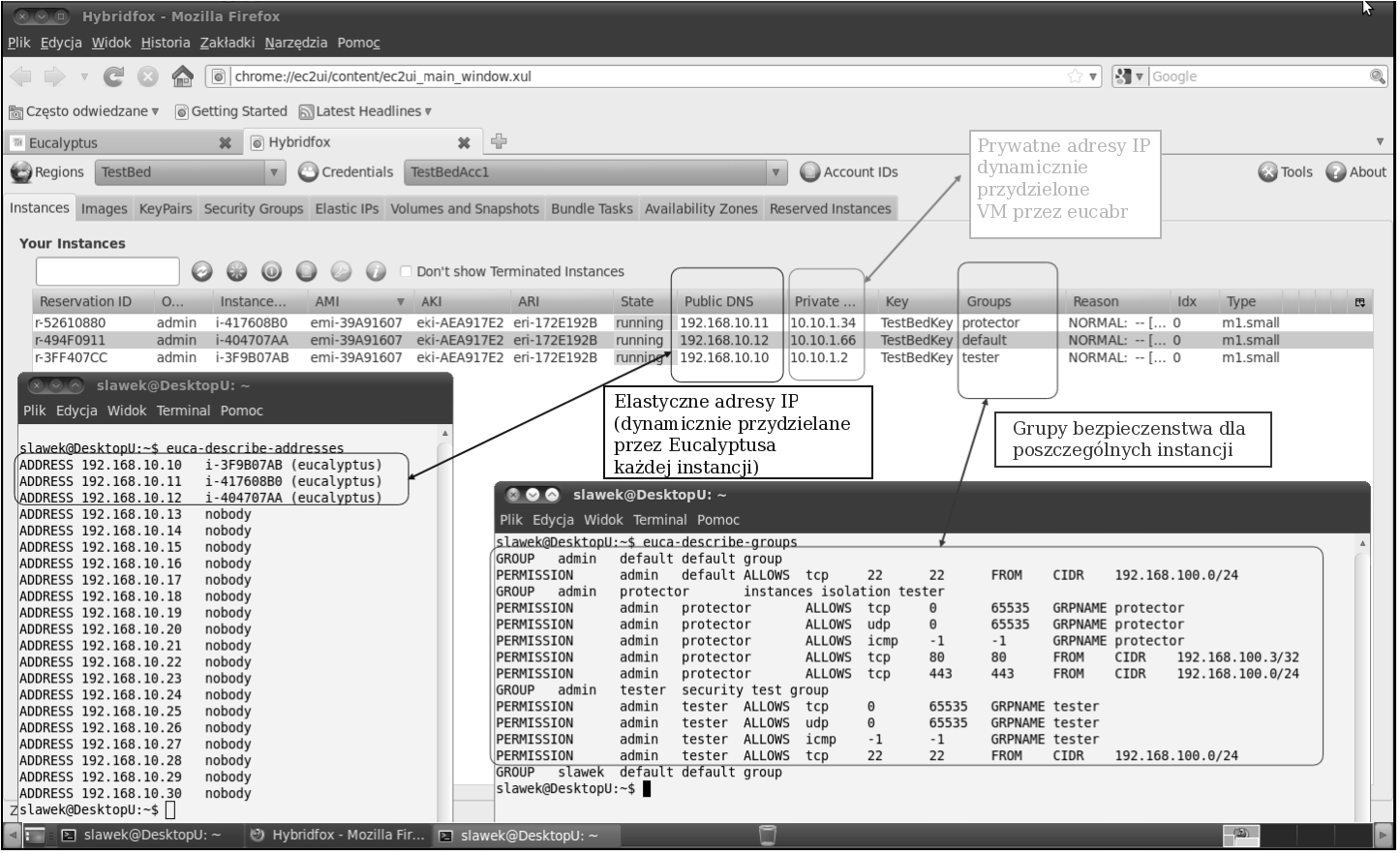The image size is (1400, 853).
Task: Open the Regions manager button
Action: click(48, 172)
